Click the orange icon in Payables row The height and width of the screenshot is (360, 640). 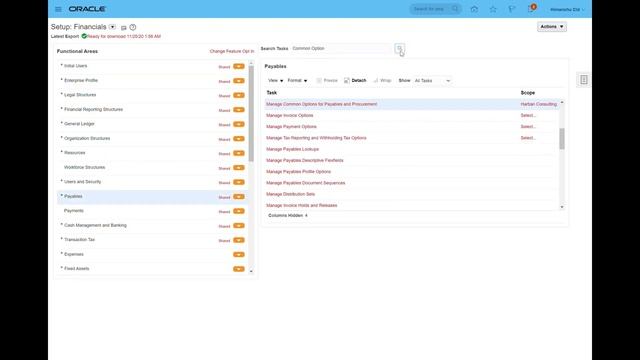pos(239,197)
